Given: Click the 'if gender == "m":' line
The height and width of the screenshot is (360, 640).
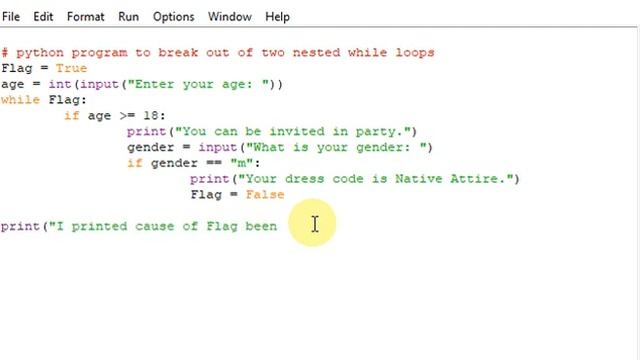Looking at the screenshot, I should click(x=193, y=163).
